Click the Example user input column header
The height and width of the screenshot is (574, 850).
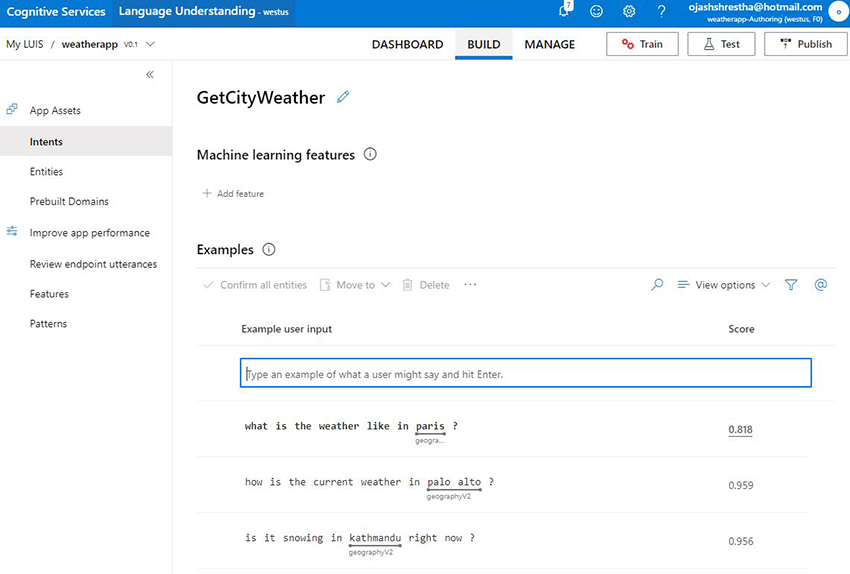pos(286,329)
